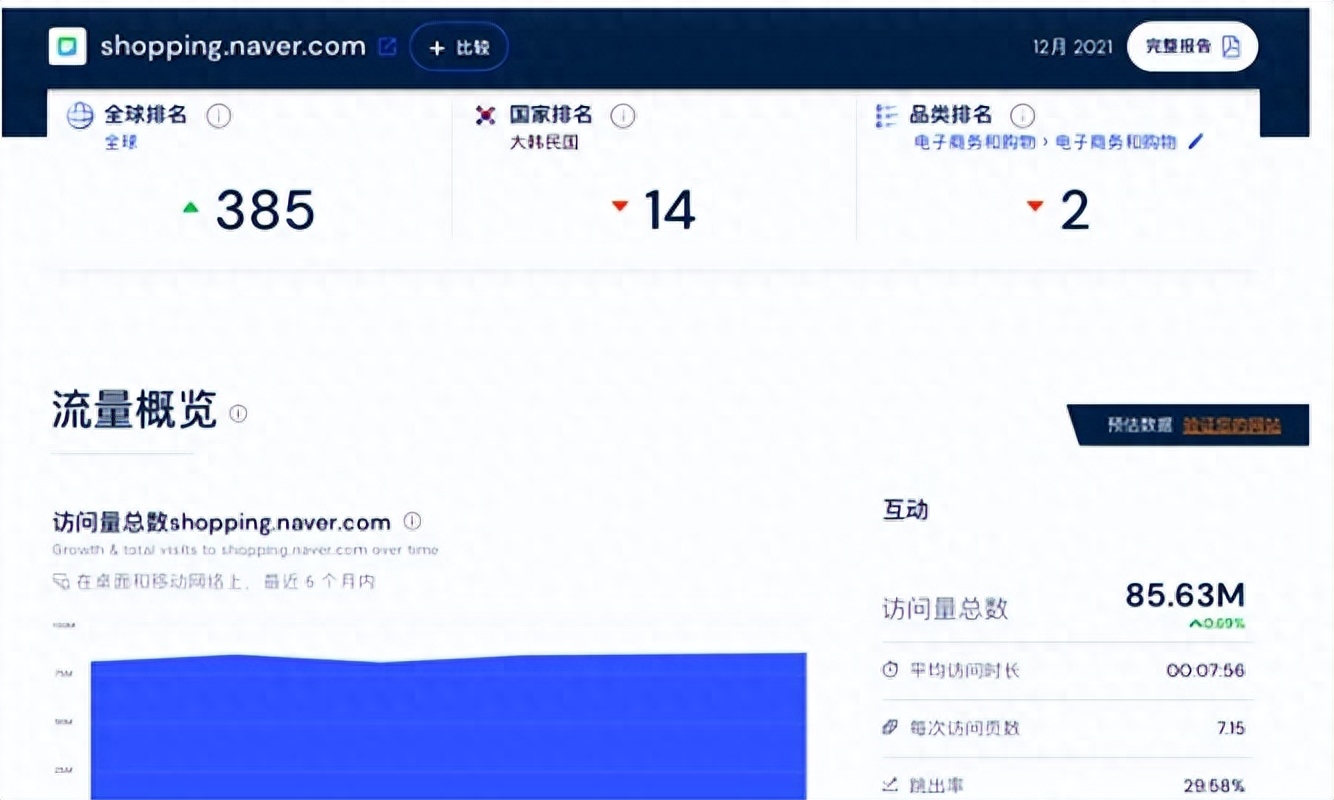Click the clock icon beside 平均访问时长
1334x800 pixels.
click(x=890, y=670)
